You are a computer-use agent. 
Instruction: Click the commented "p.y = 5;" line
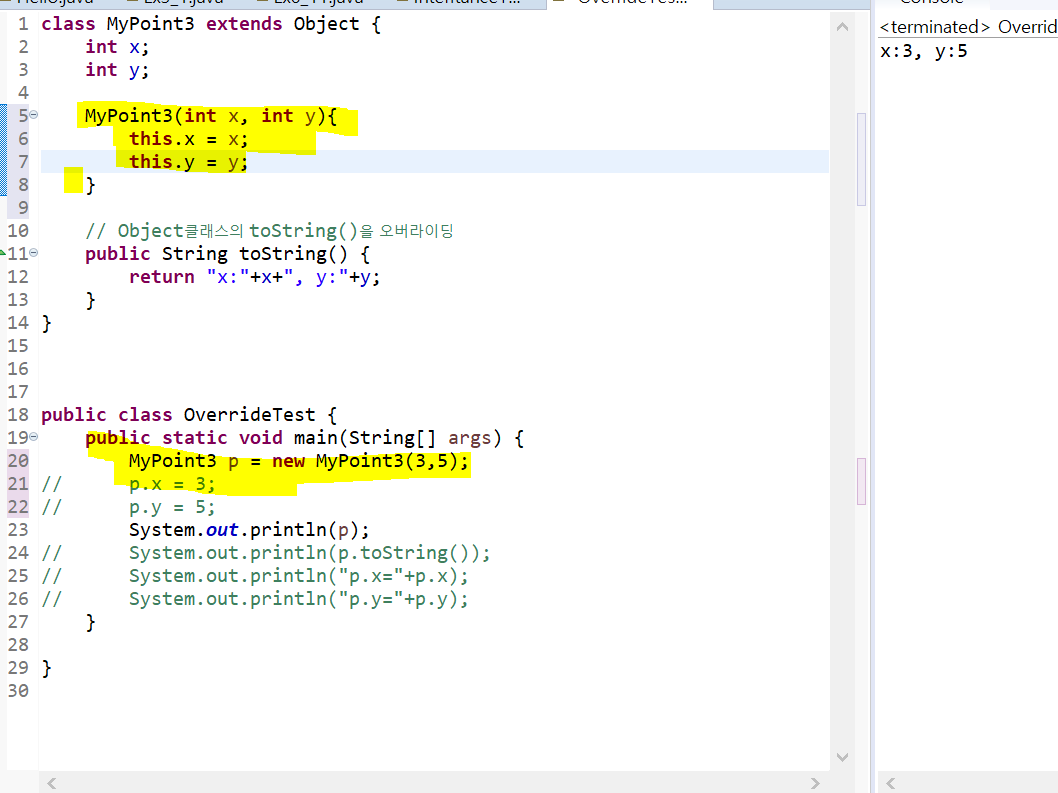[x=172, y=507]
